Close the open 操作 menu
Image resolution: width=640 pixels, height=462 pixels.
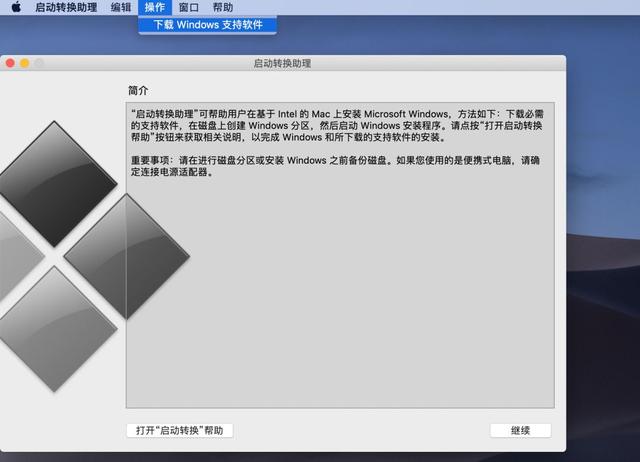155,7
